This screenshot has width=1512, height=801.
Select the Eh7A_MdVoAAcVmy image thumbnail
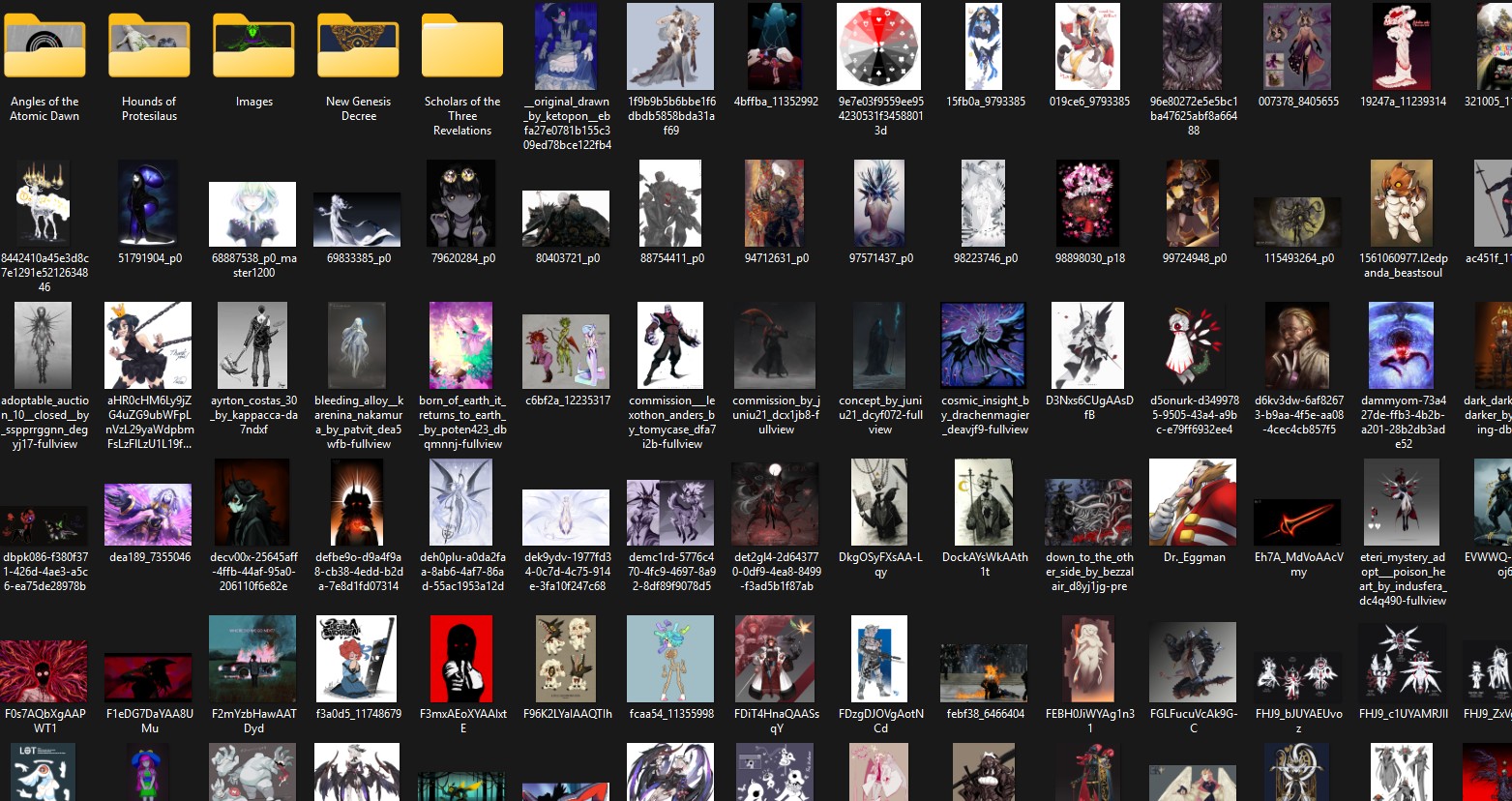1298,521
